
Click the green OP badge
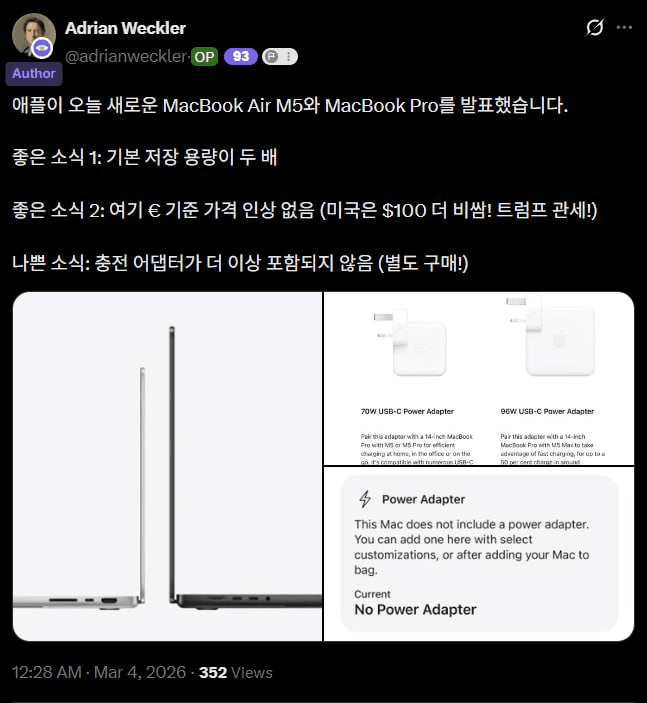point(204,57)
